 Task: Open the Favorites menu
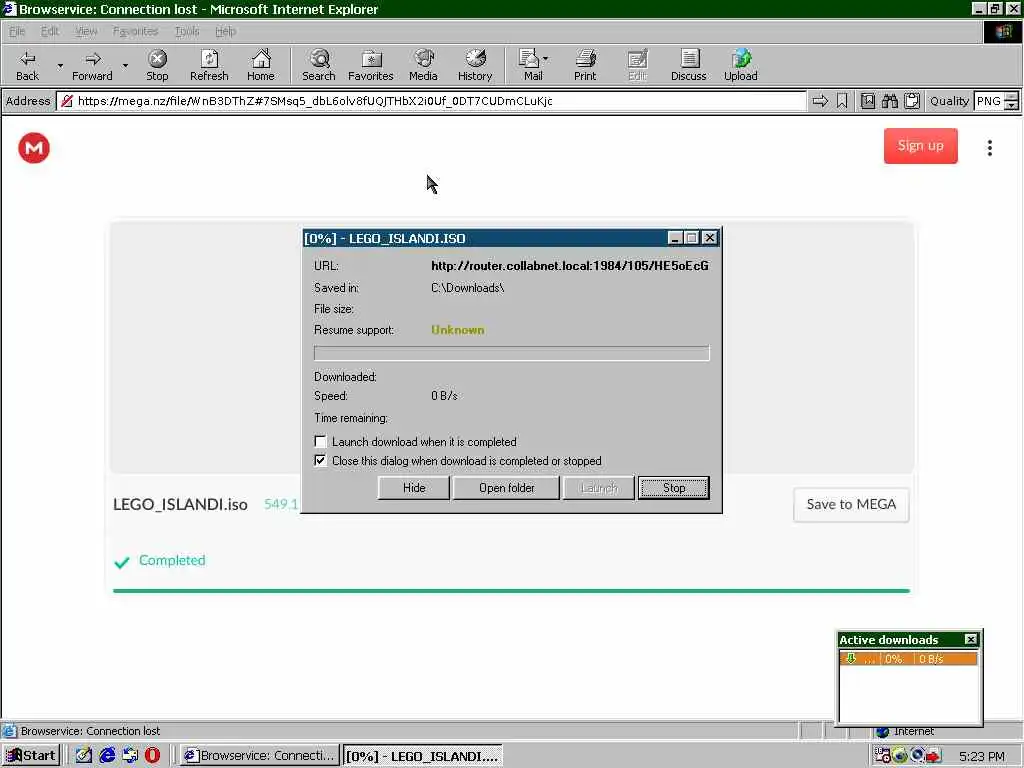coord(135,31)
